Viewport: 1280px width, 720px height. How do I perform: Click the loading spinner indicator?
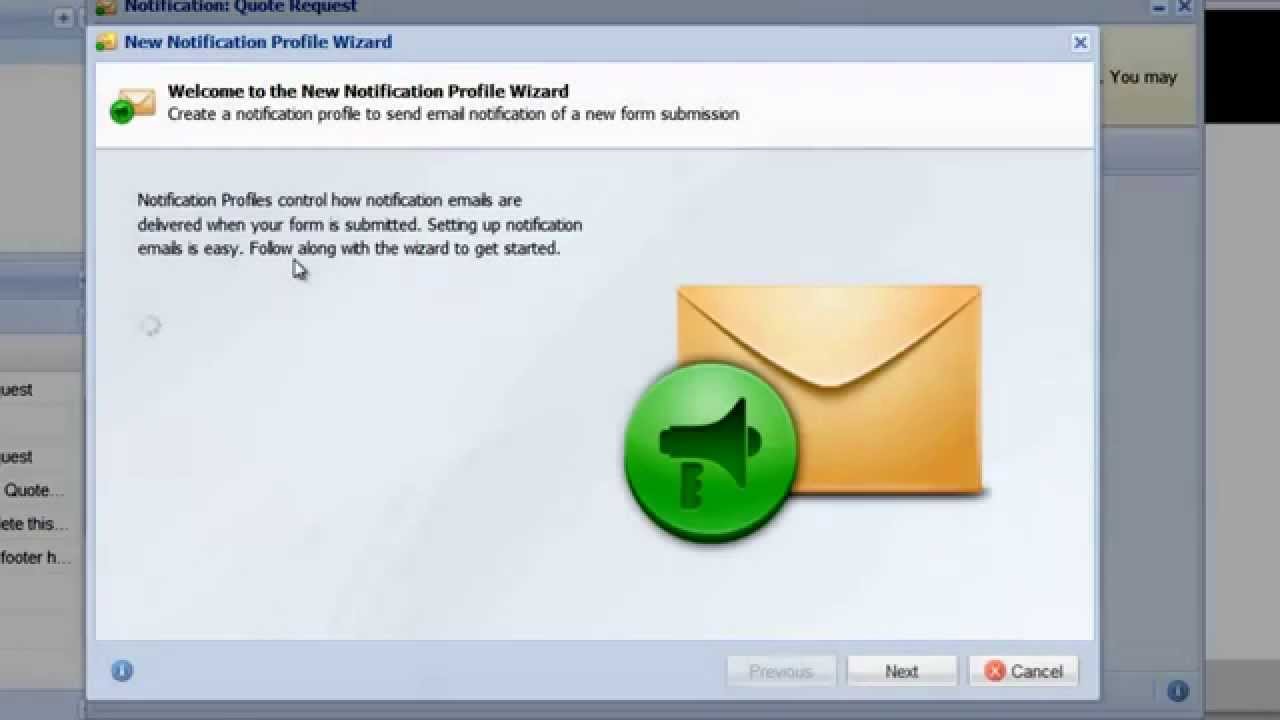click(x=150, y=325)
